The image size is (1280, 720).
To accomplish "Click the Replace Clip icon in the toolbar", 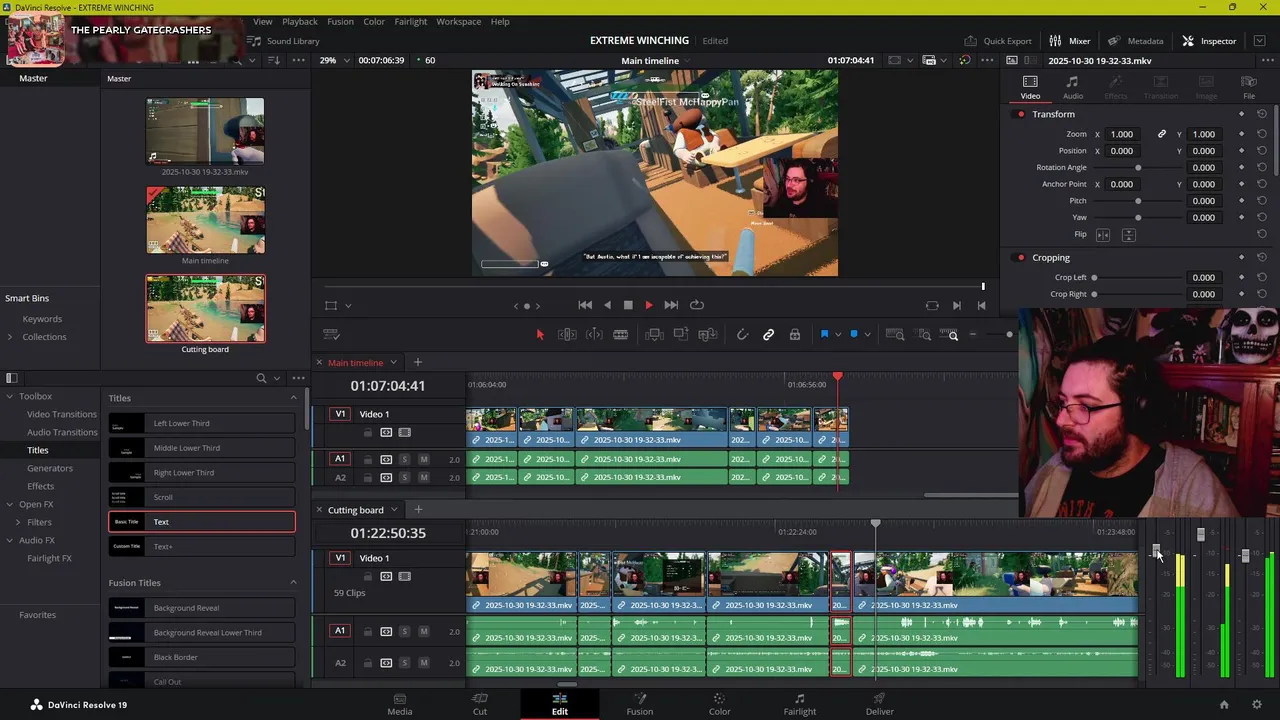I will 707,335.
